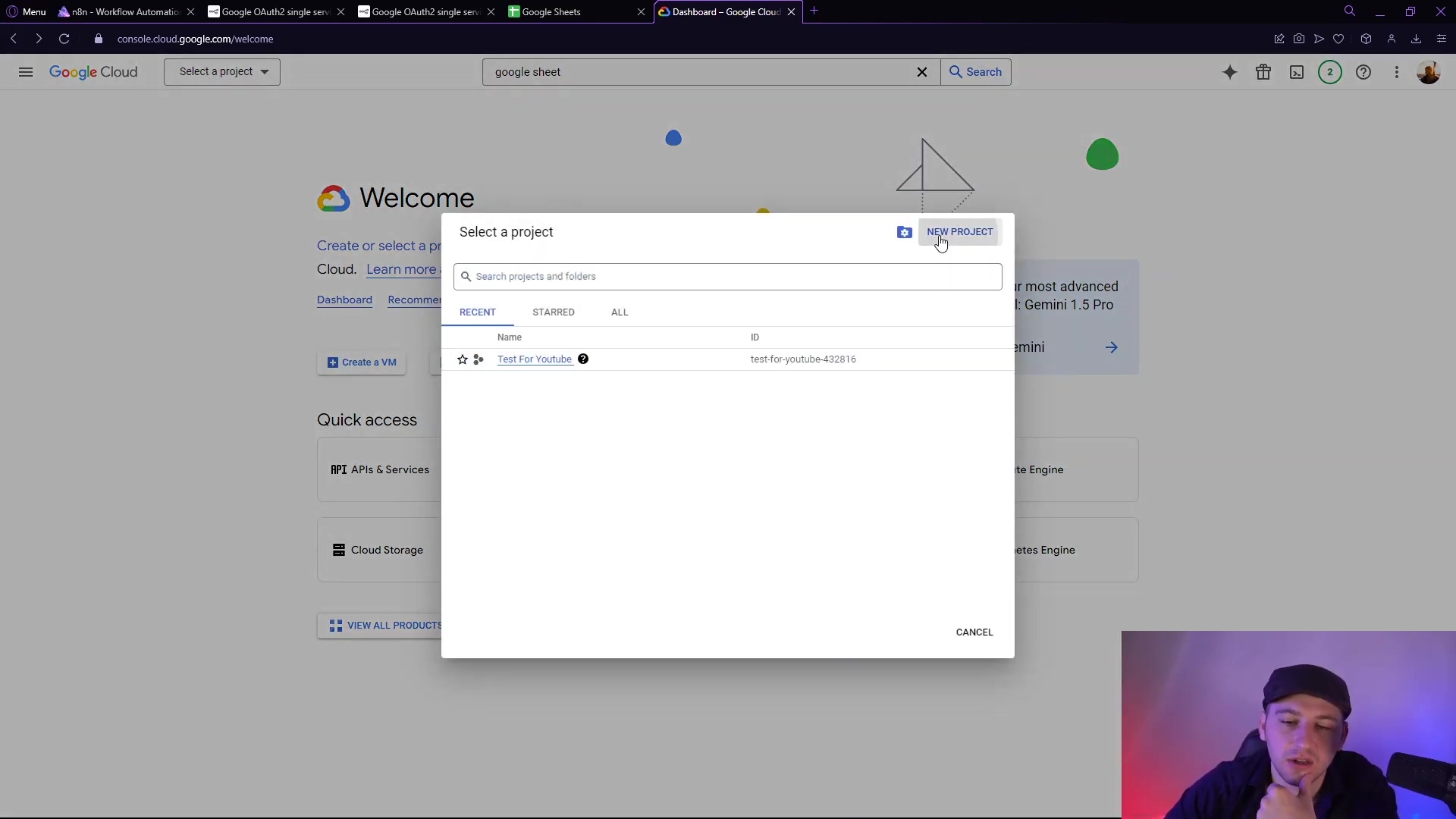
Task: Click the browser send flow icon
Action: (1319, 39)
